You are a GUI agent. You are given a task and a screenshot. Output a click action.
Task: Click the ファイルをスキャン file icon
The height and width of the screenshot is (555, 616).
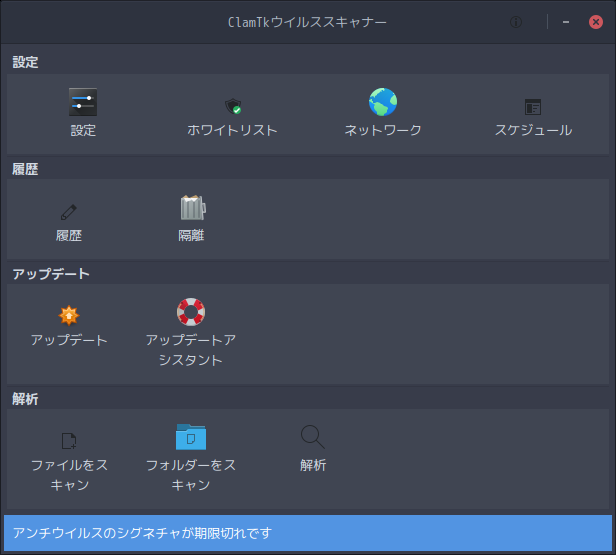tap(69, 441)
